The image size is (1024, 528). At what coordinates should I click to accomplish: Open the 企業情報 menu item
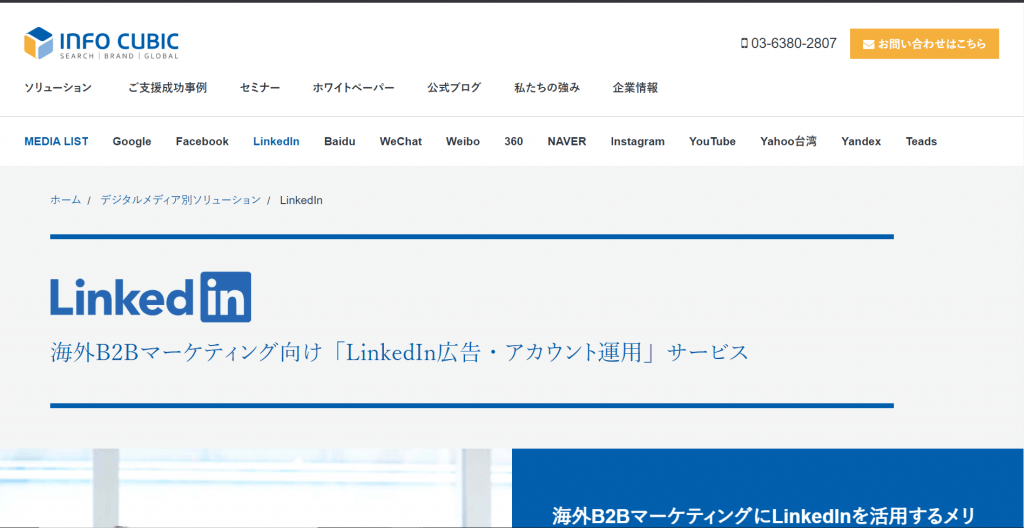tap(635, 88)
